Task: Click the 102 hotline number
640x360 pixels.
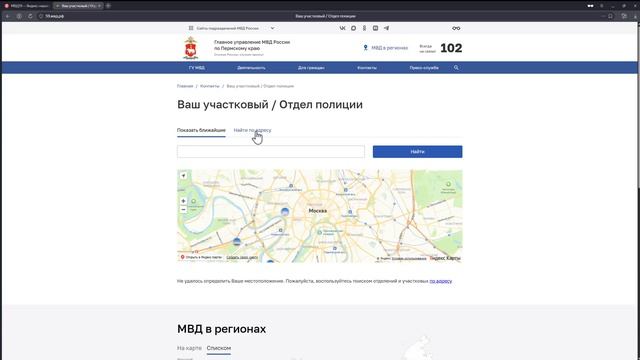Action: click(x=451, y=48)
